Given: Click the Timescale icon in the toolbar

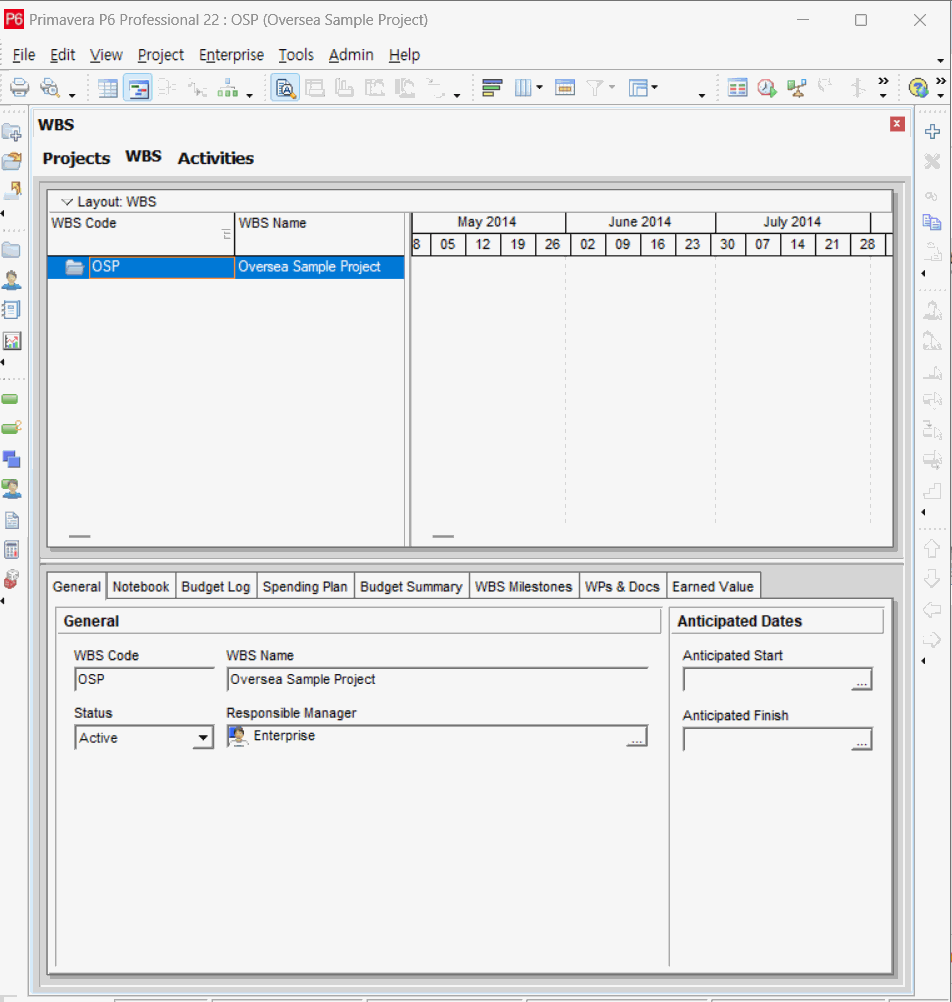Looking at the screenshot, I should [565, 88].
